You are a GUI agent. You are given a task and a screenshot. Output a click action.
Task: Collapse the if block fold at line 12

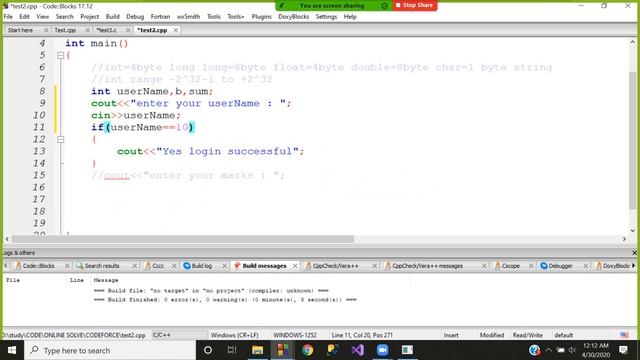60,139
